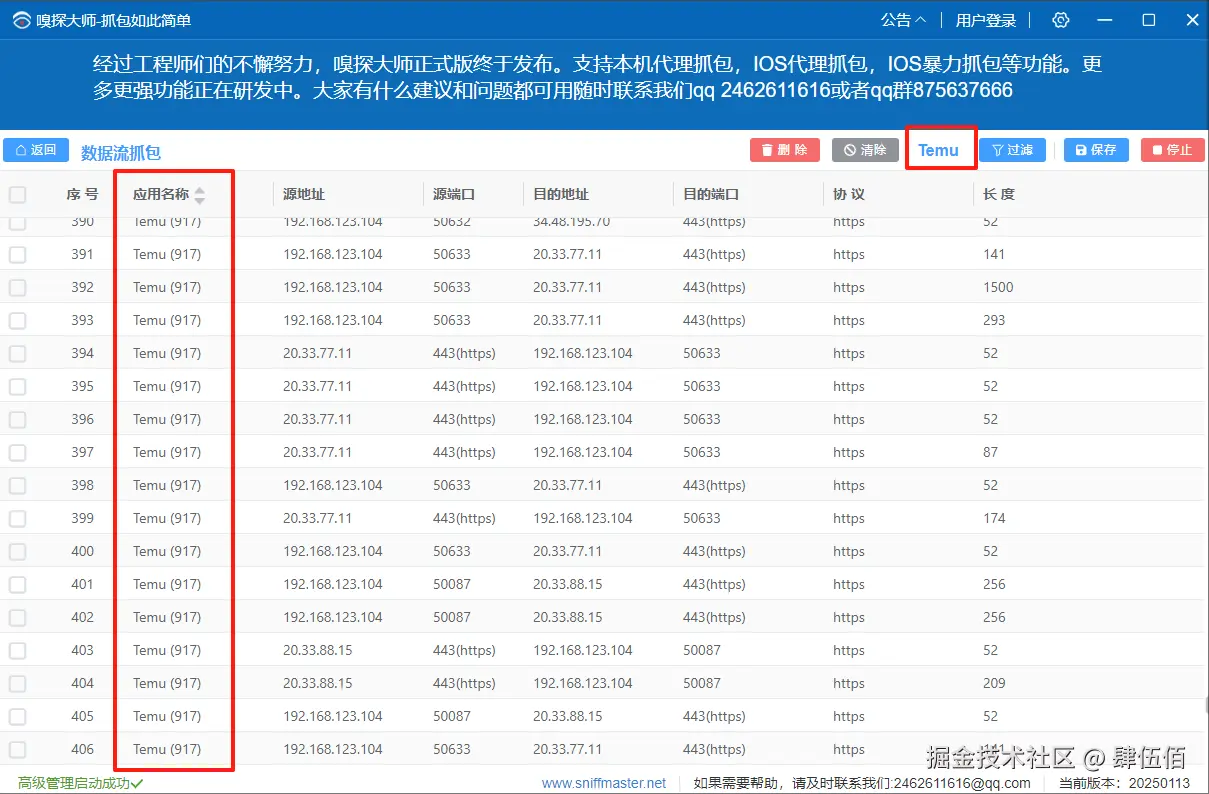Select row number 402
The image size is (1209, 794).
coord(82,617)
